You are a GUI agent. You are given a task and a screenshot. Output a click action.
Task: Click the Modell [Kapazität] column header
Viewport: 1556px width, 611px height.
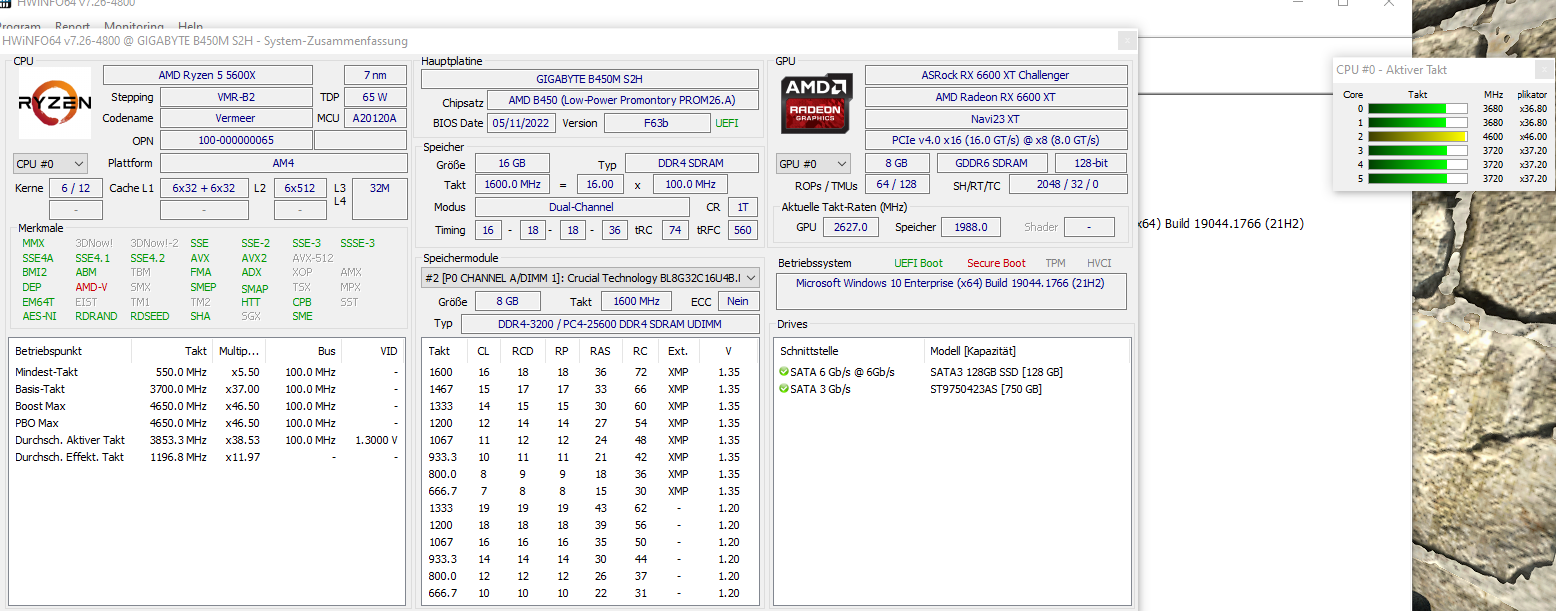tap(1027, 351)
